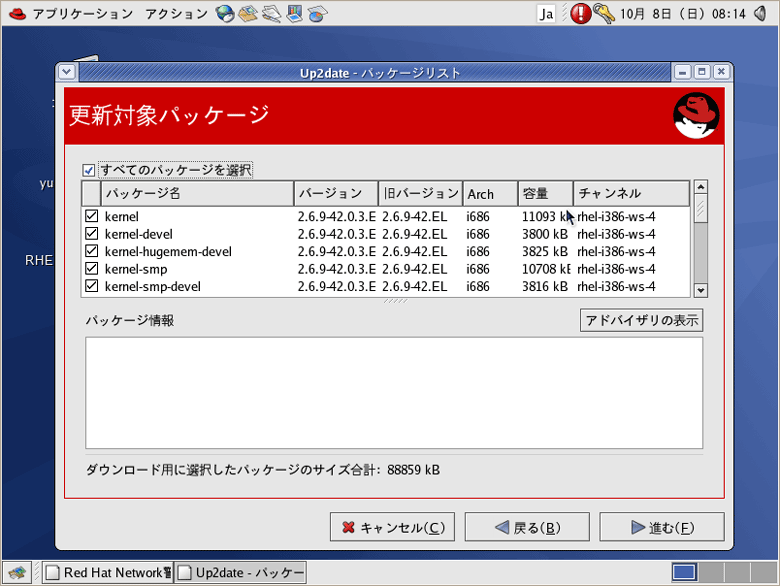This screenshot has height=586, width=780.
Task: Switch to Red Hat Network taskbar window
Action: (108, 573)
